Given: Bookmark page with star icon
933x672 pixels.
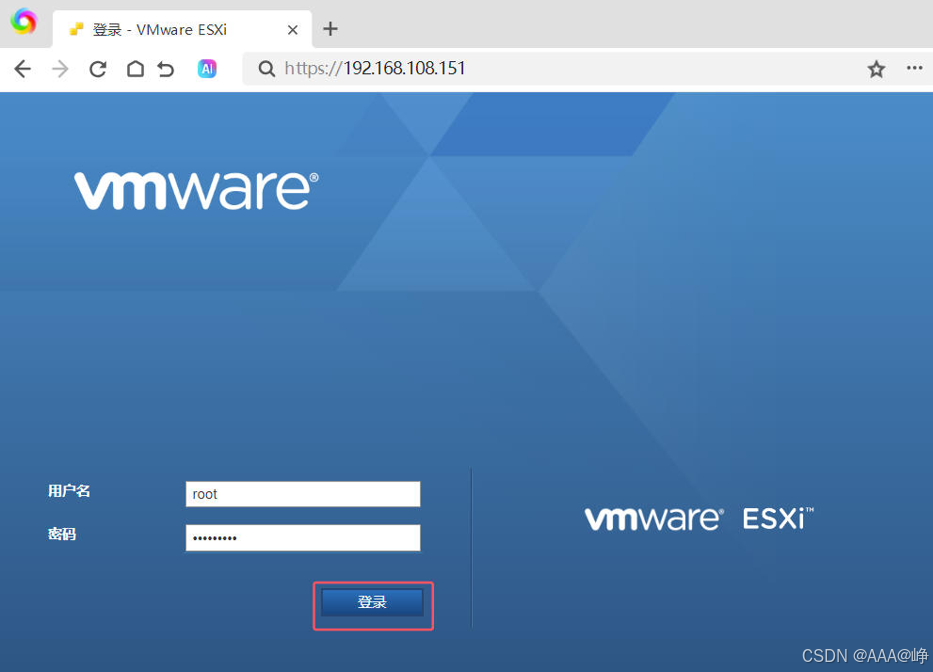Looking at the screenshot, I should coord(876,69).
